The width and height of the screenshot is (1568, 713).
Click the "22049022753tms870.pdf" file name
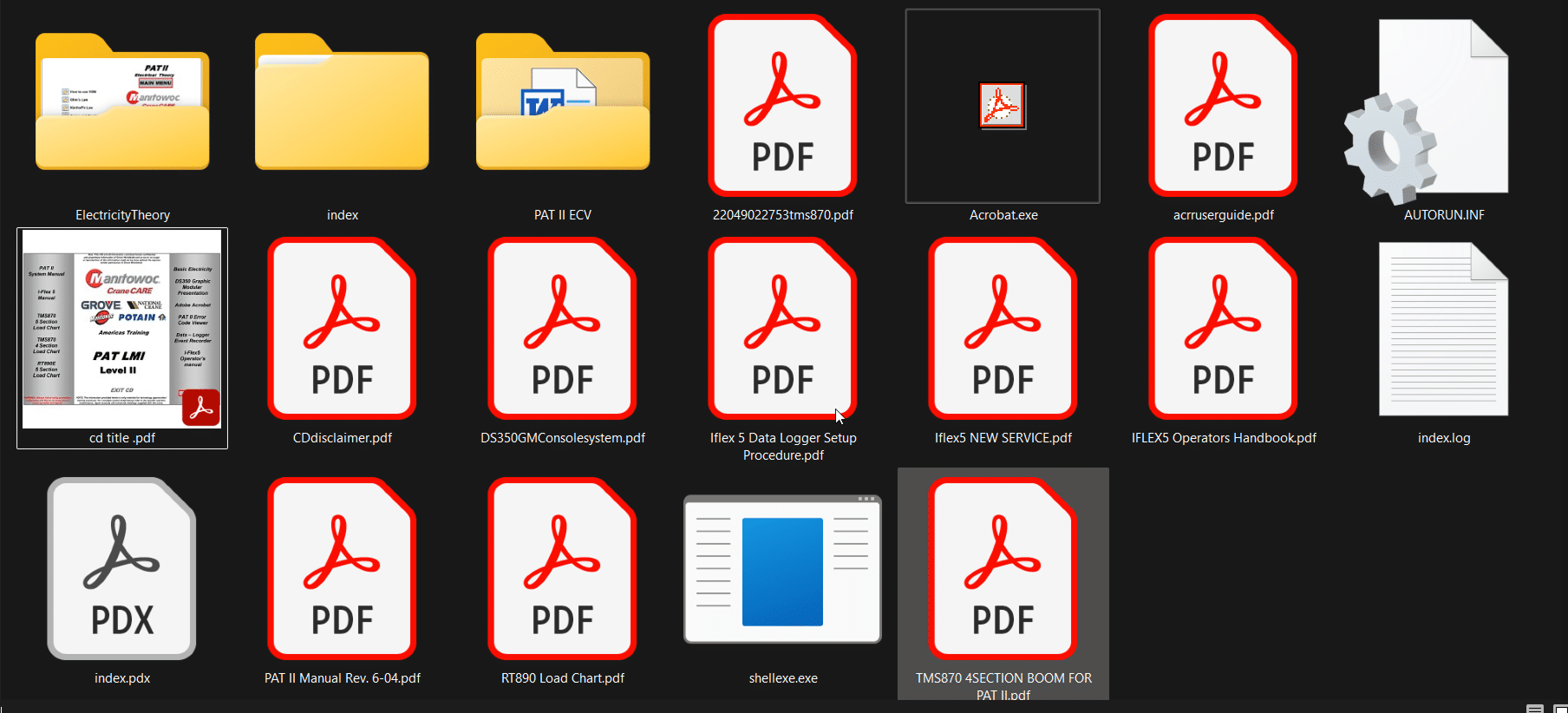(783, 215)
